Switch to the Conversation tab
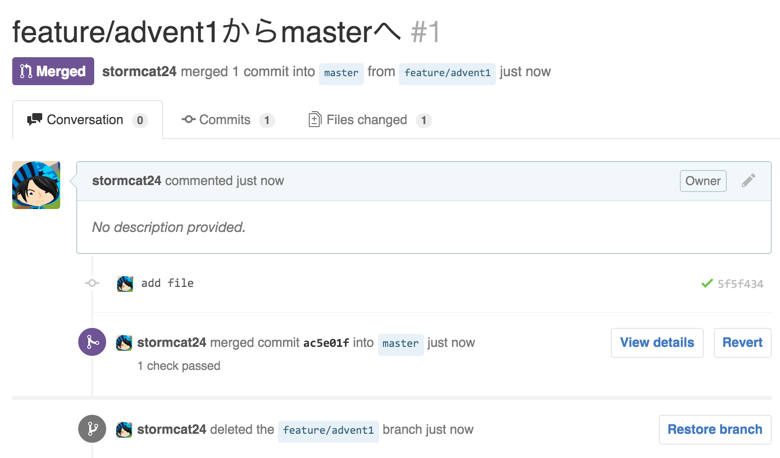The height and width of the screenshot is (458, 780). [88, 120]
